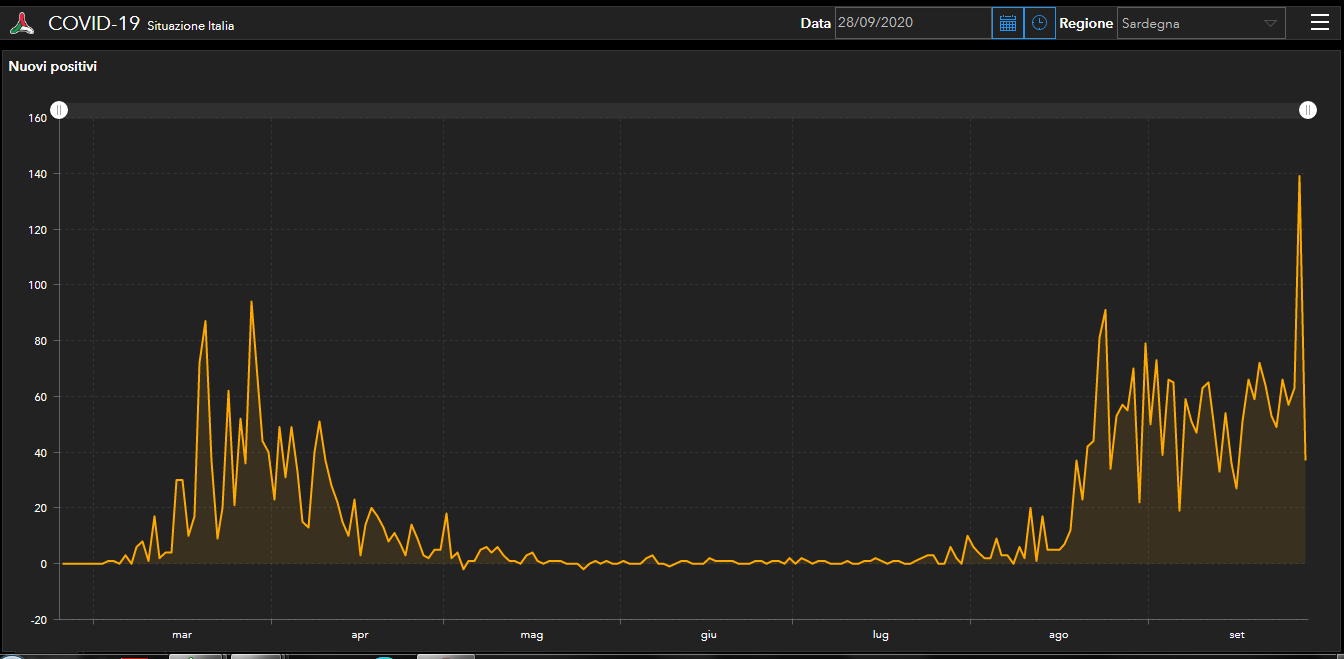Click the Nuovi positivi chart title

[52, 67]
